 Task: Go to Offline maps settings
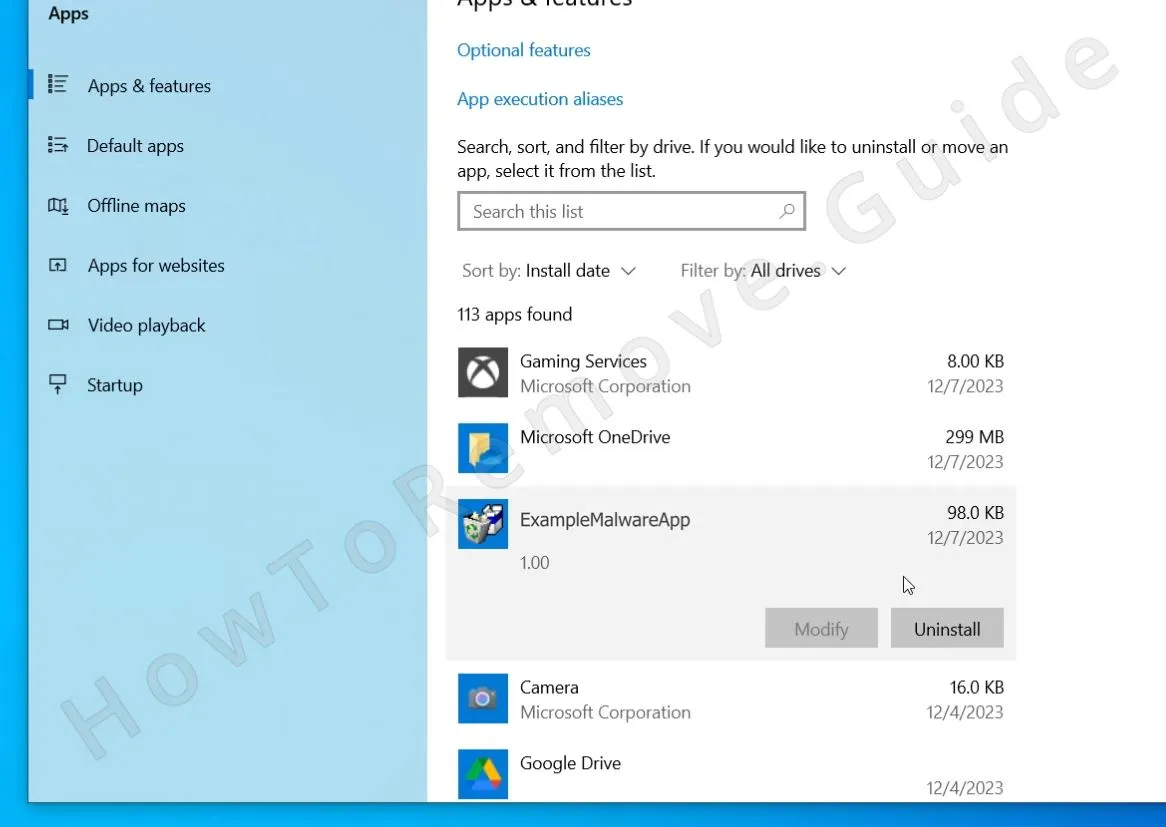click(x=136, y=205)
